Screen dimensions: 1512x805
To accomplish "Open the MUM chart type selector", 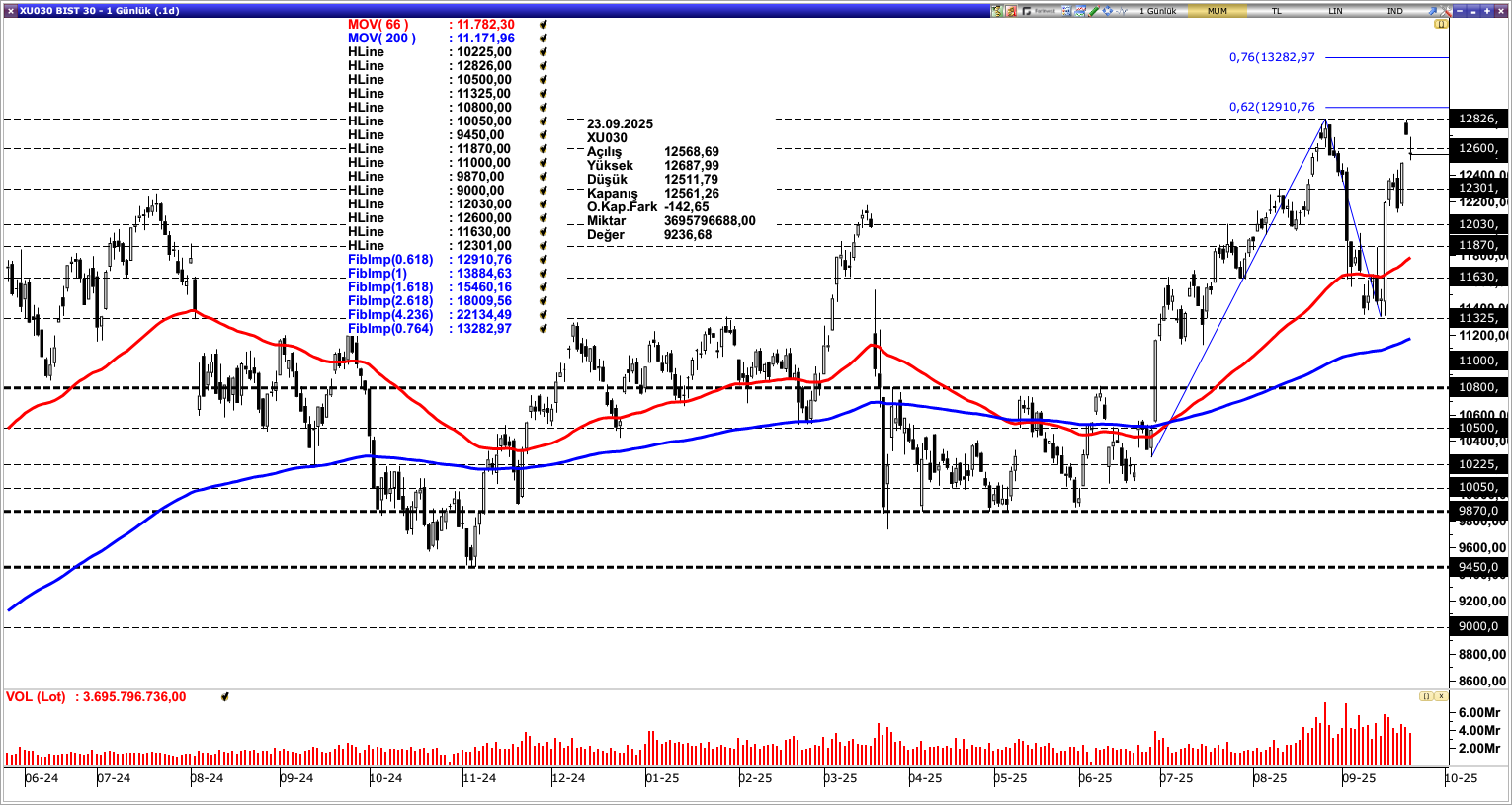I will 1218,11.
